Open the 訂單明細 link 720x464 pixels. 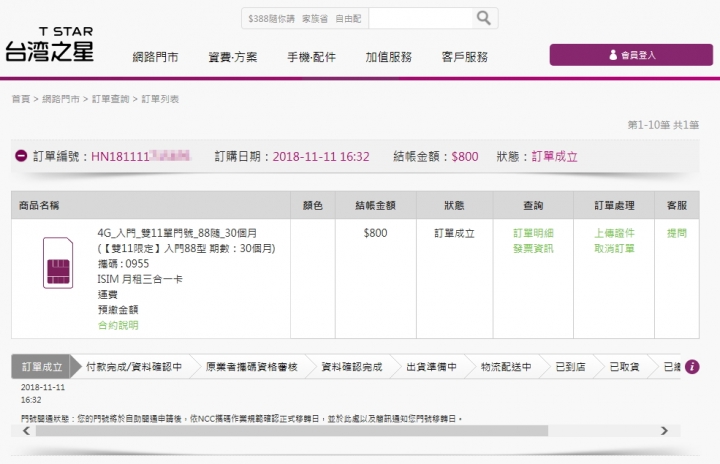533,233
